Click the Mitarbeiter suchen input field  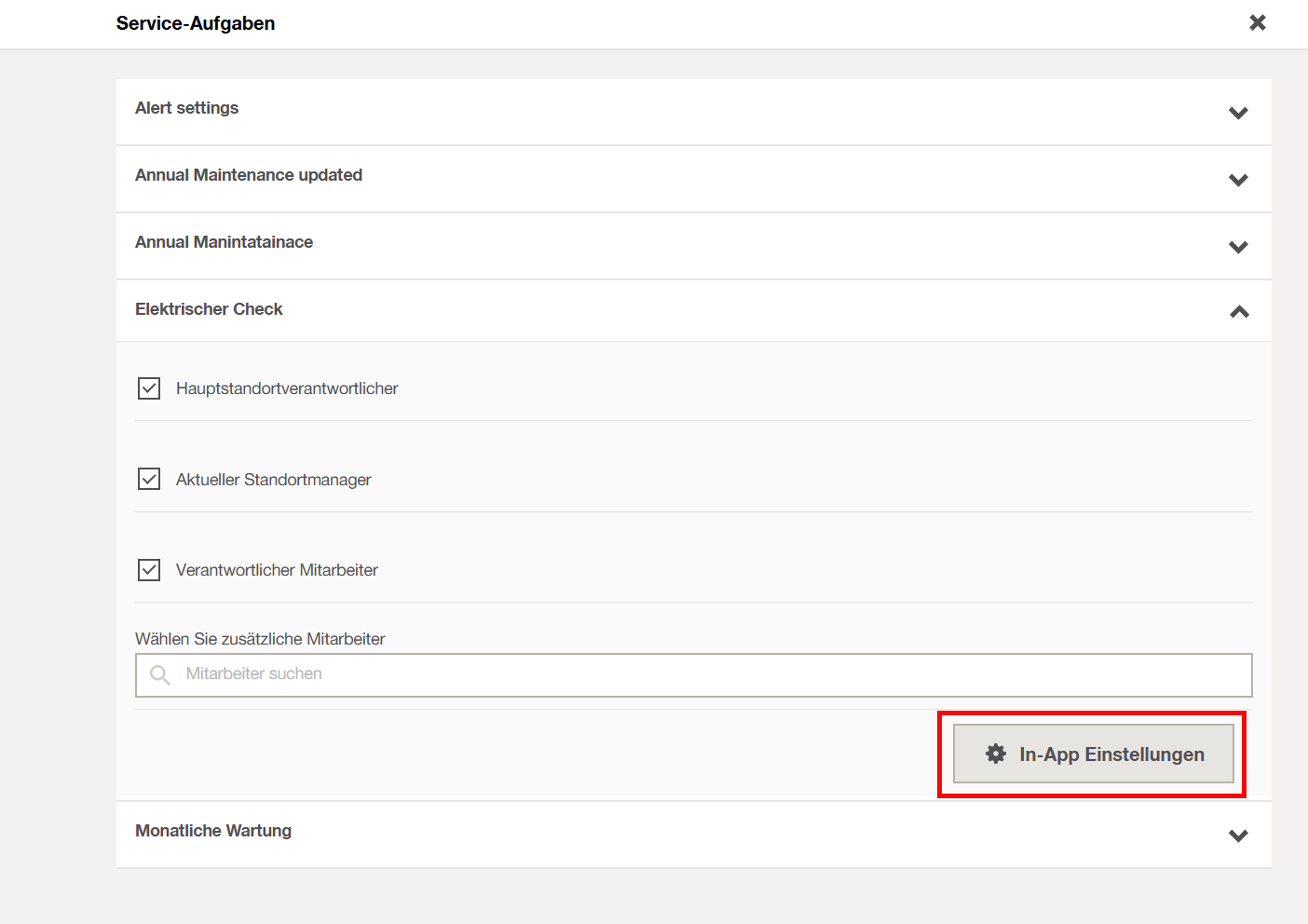[x=694, y=675]
